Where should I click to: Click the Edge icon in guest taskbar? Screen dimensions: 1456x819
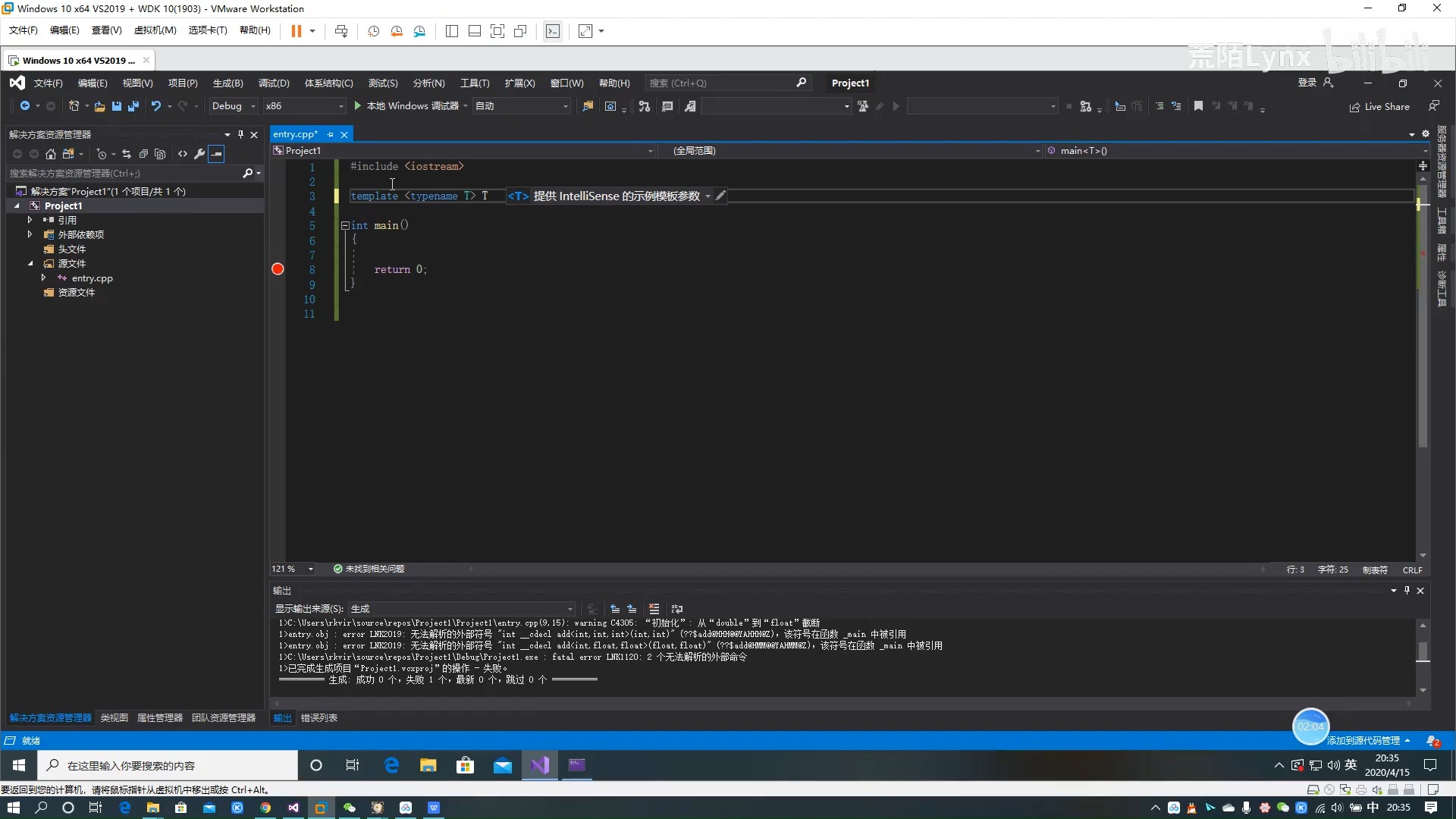[x=391, y=765]
